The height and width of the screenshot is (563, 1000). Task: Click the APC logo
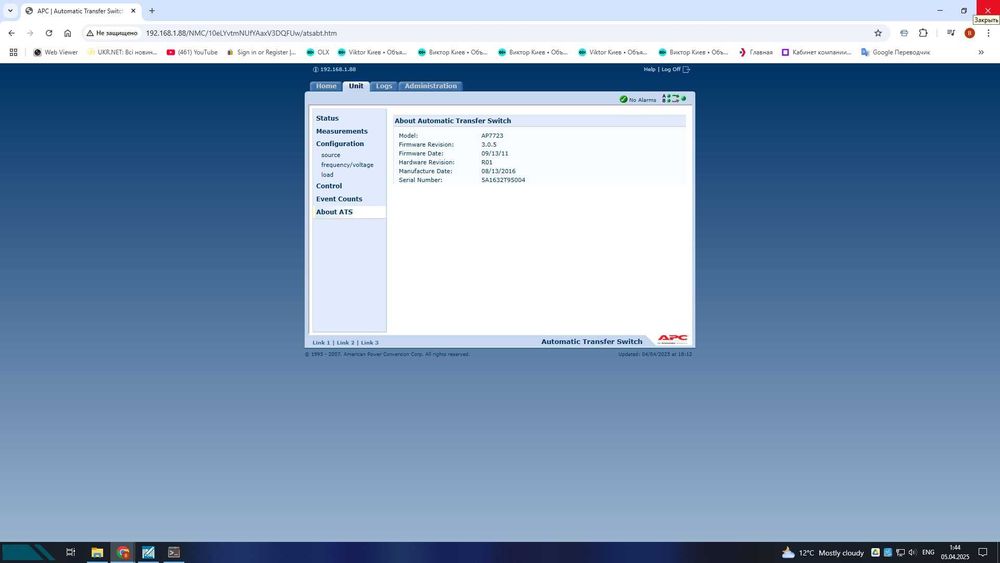[672, 339]
